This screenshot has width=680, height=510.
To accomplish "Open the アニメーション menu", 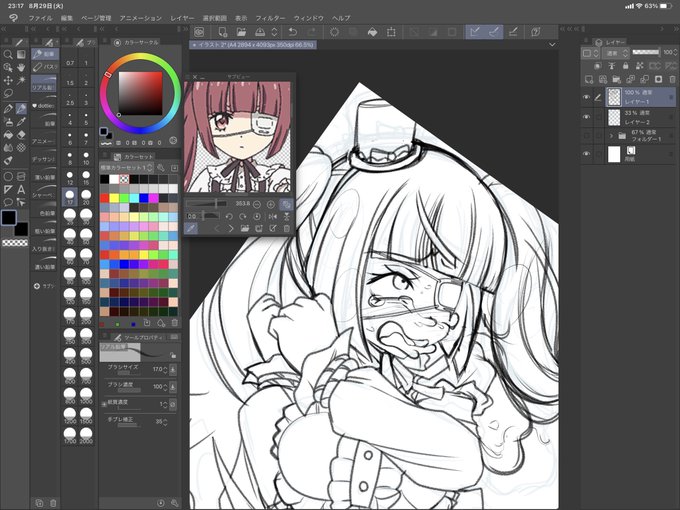I will (x=141, y=18).
